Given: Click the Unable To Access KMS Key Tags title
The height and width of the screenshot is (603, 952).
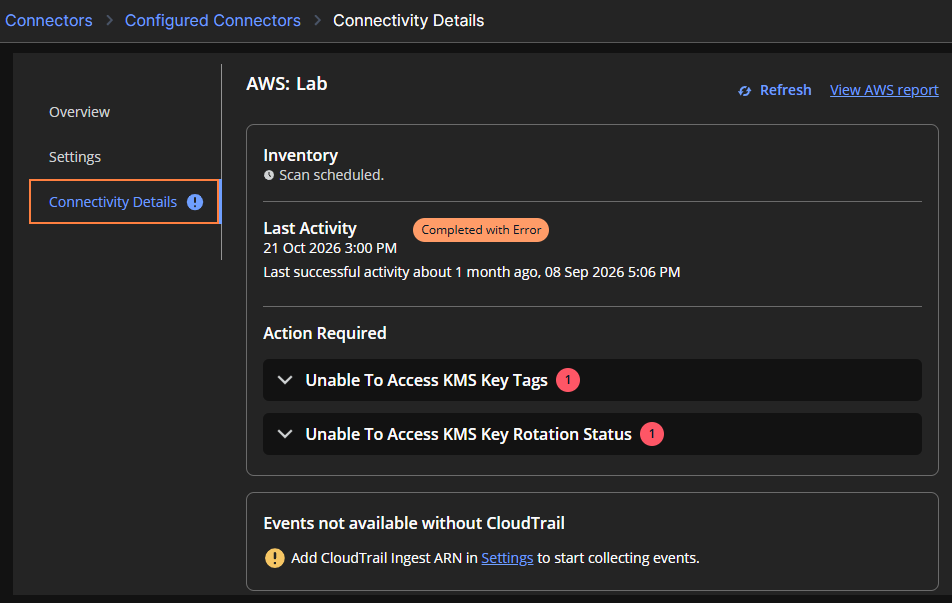Looking at the screenshot, I should pyautogui.click(x=426, y=380).
